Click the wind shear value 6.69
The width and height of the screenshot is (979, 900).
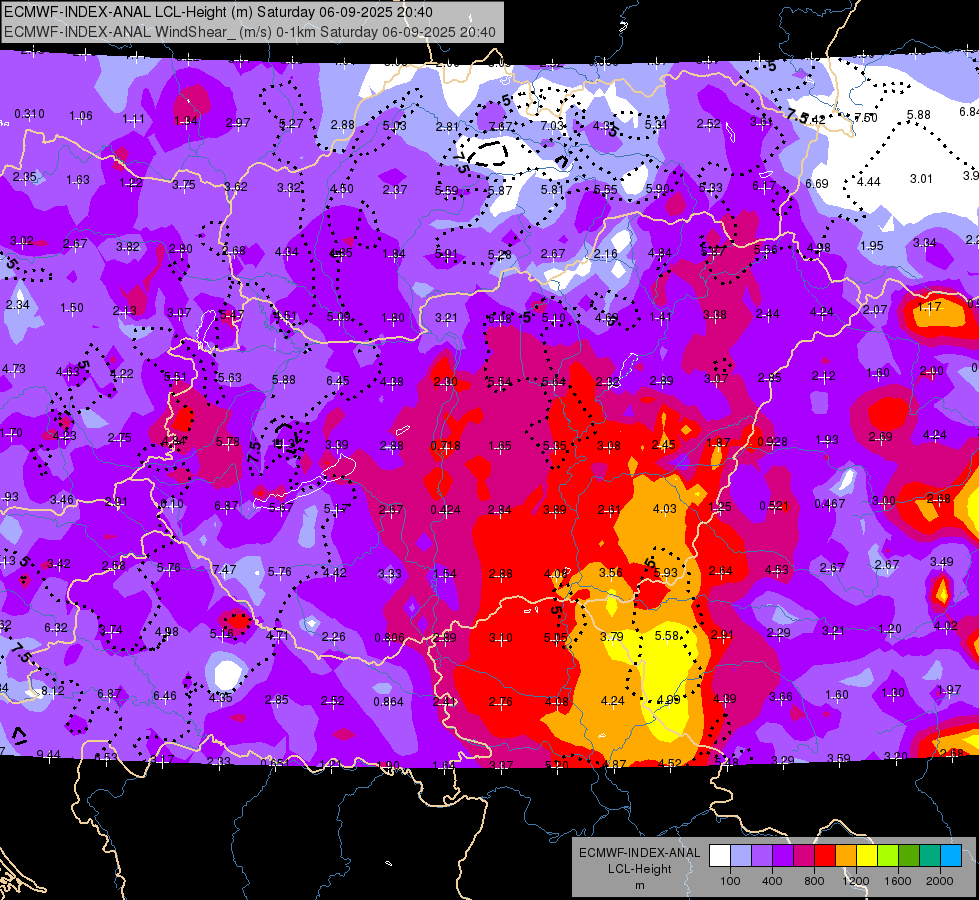(x=817, y=183)
